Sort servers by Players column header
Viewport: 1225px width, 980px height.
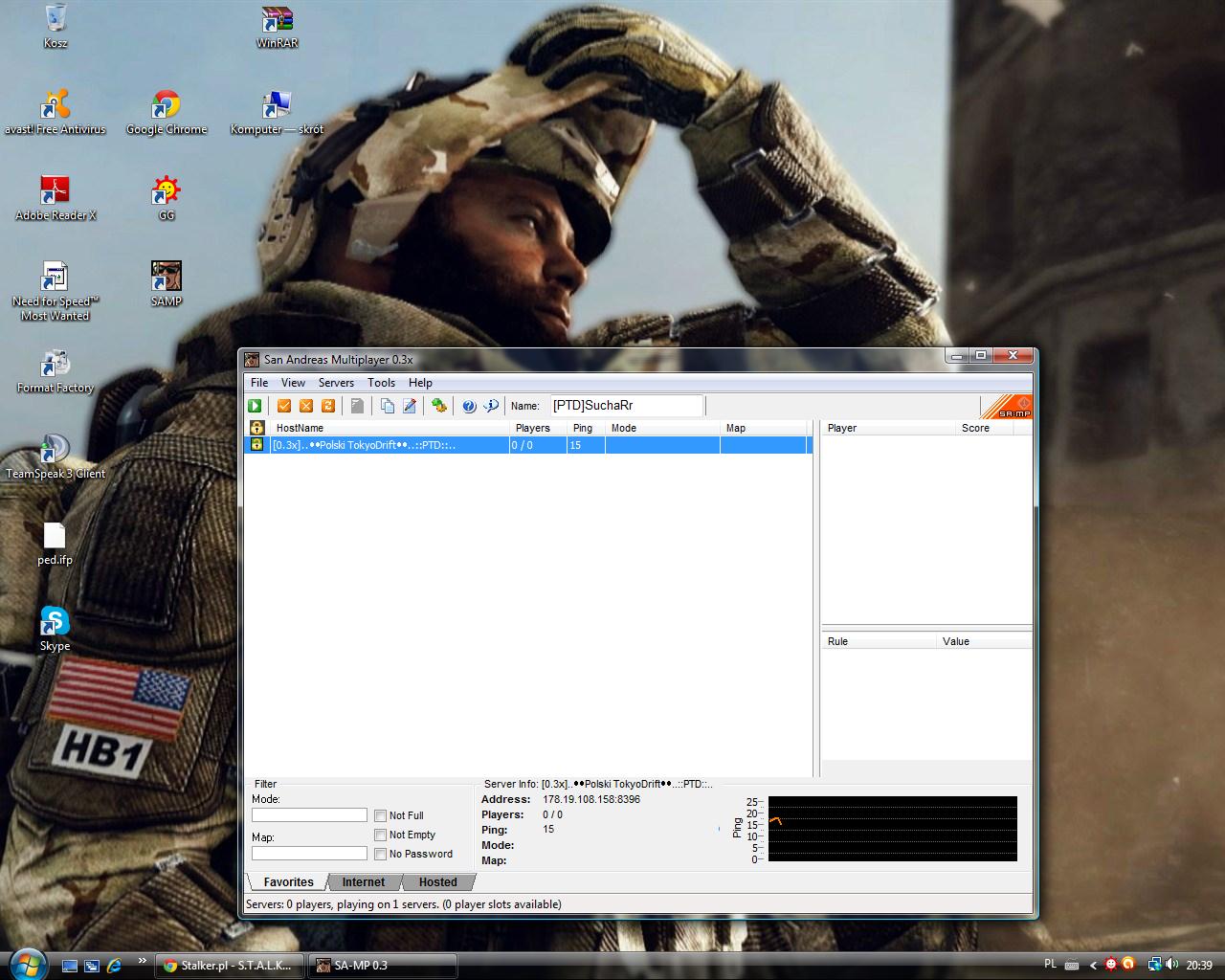point(538,428)
